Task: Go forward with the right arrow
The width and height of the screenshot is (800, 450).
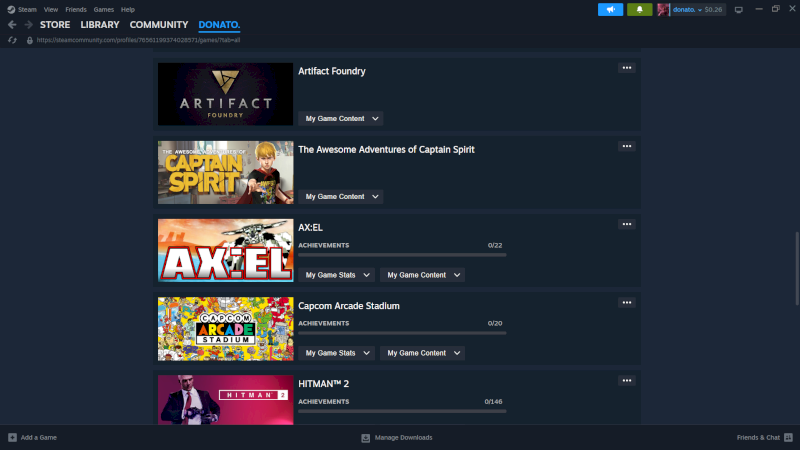Action: 29,24
